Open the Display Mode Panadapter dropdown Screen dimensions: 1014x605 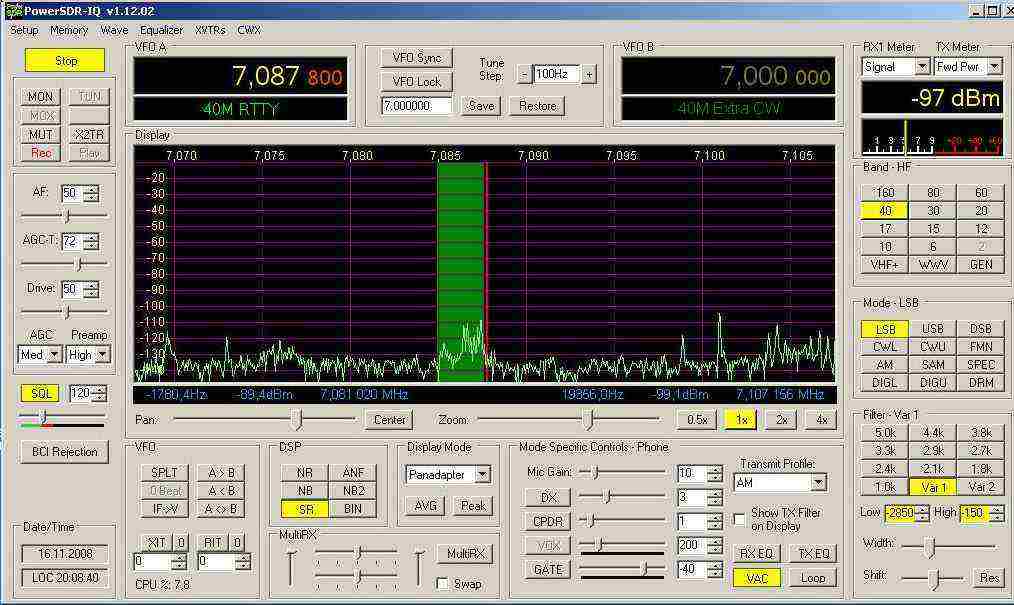[482, 475]
